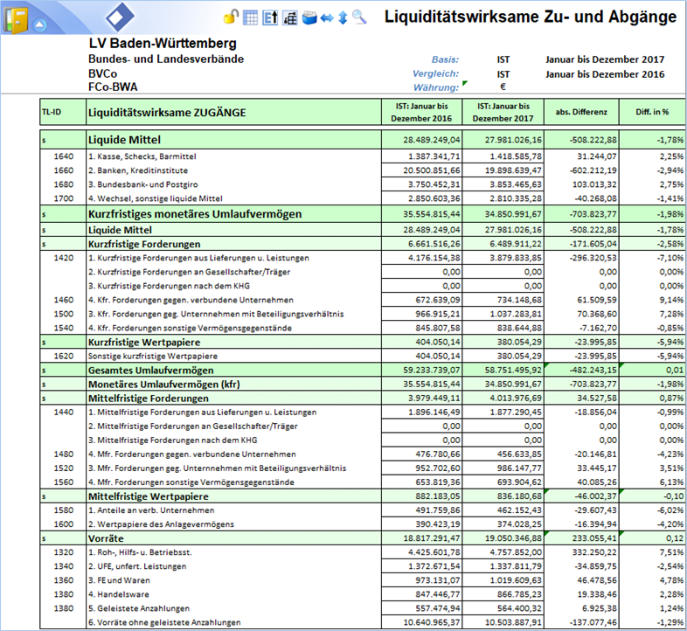Click the blue database cube icon
Image resolution: width=687 pixels, height=631 pixels.
(309, 17)
